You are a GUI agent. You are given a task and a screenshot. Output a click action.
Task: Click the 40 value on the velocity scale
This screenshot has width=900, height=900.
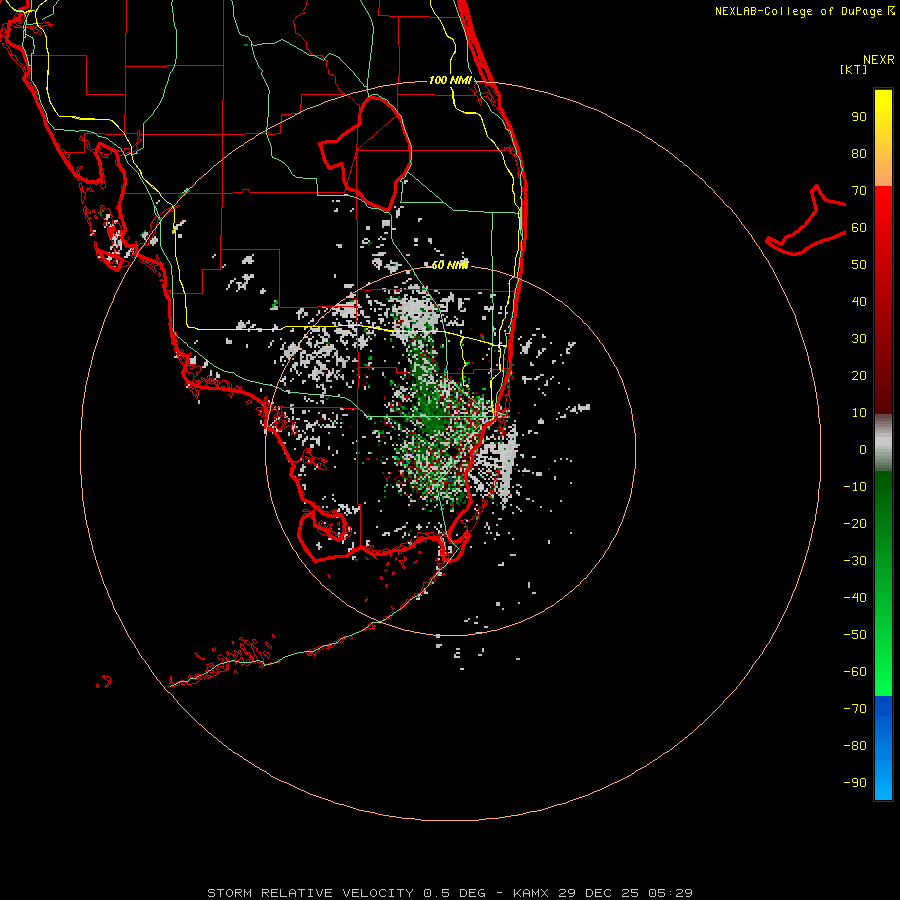pyautogui.click(x=859, y=301)
